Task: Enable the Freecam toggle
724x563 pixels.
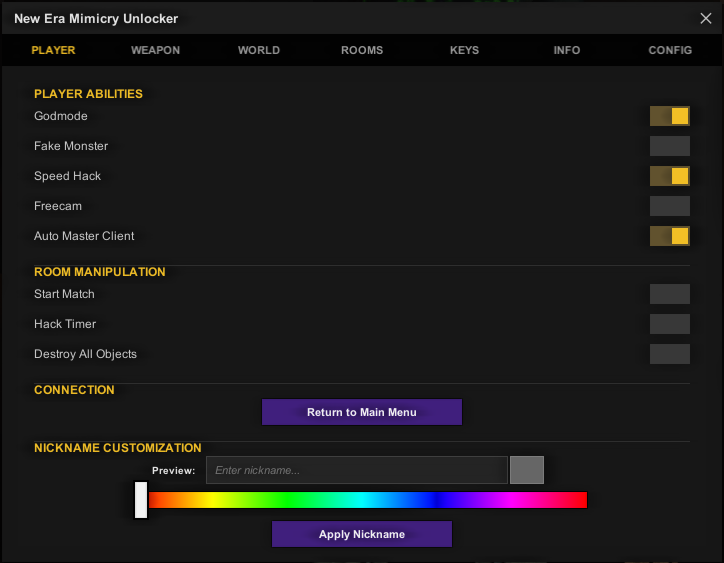Action: (670, 206)
